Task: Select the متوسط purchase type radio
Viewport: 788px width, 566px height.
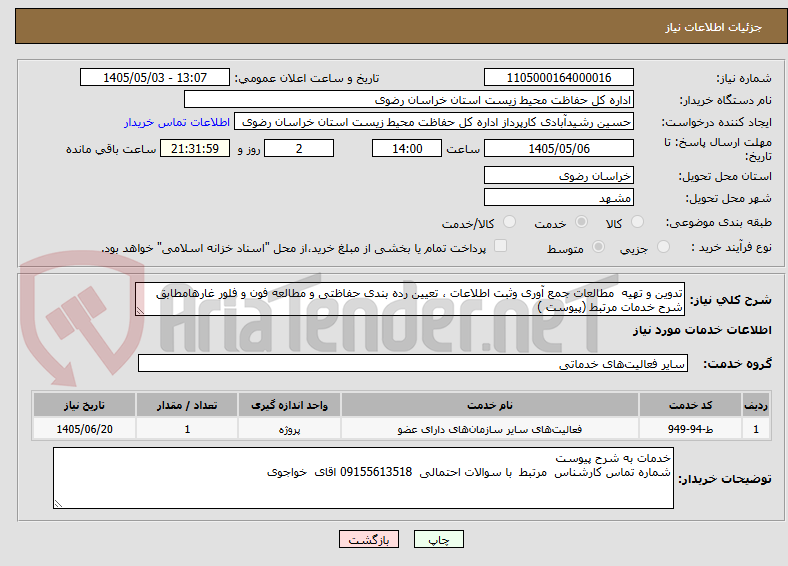Action: [598, 246]
